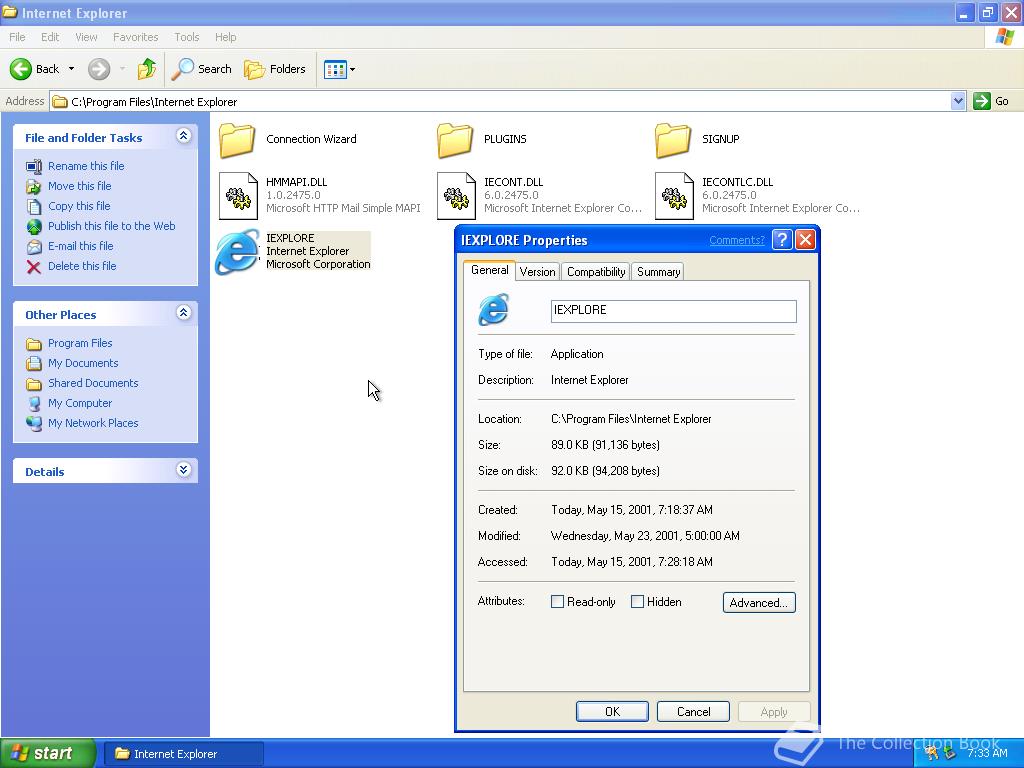Screen dimensions: 1024x768
Task: Expand the Details panel
Action: (x=184, y=470)
